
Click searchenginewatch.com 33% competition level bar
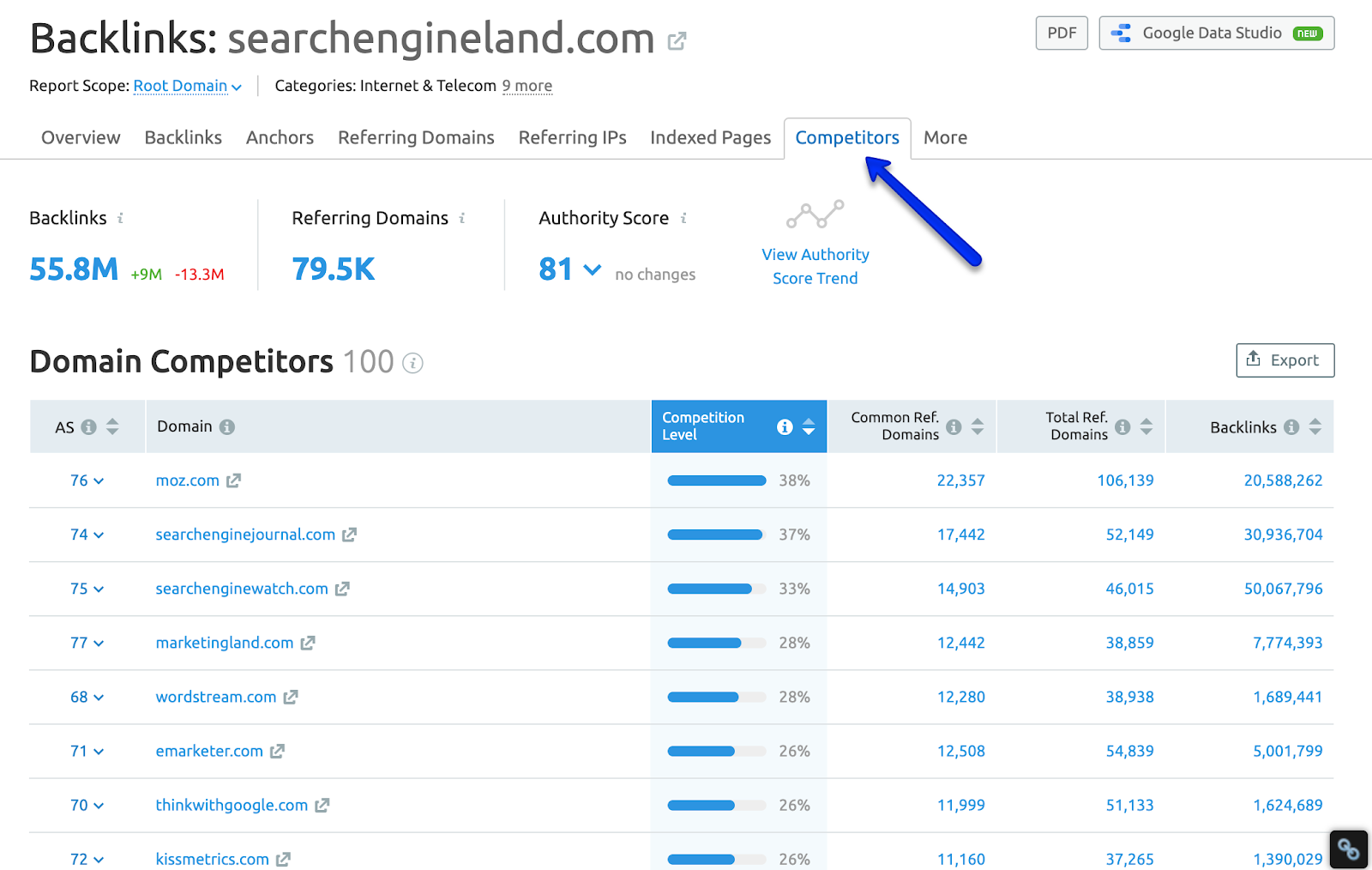tap(717, 589)
